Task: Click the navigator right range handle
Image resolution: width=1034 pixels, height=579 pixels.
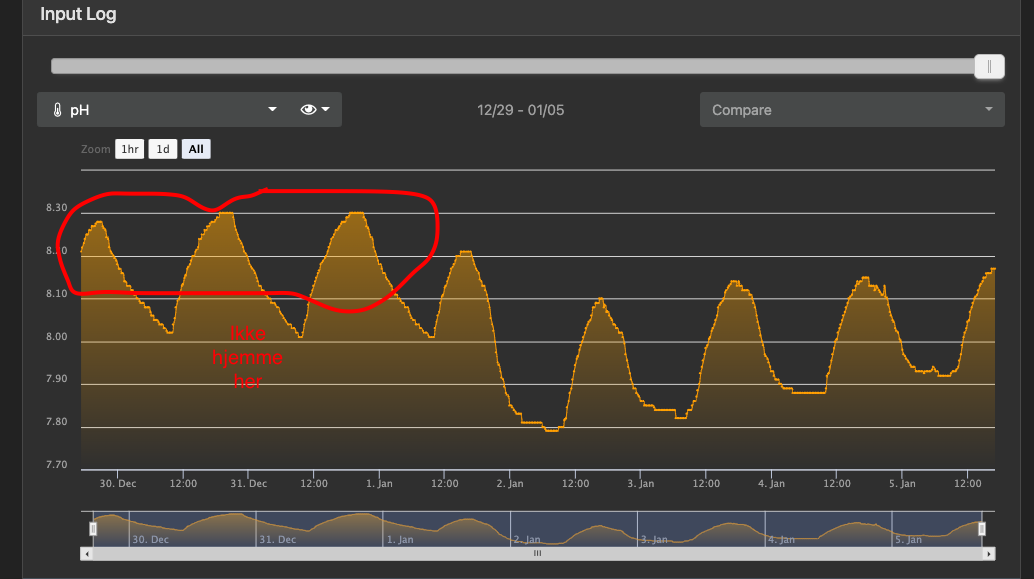Action: [982, 528]
